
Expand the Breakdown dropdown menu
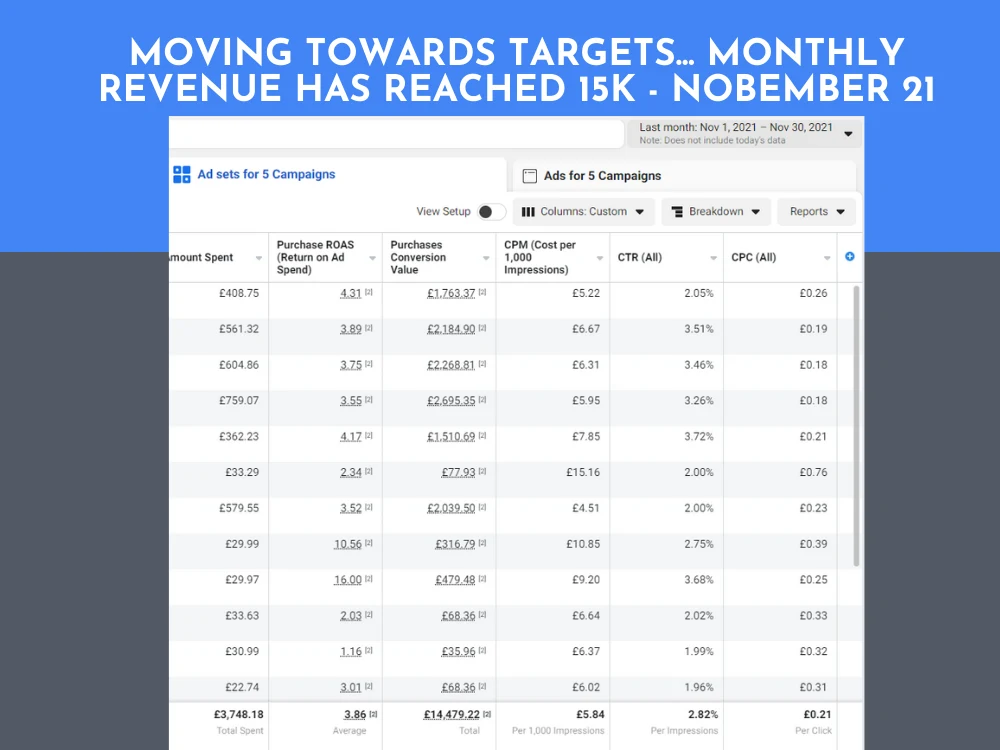click(716, 212)
